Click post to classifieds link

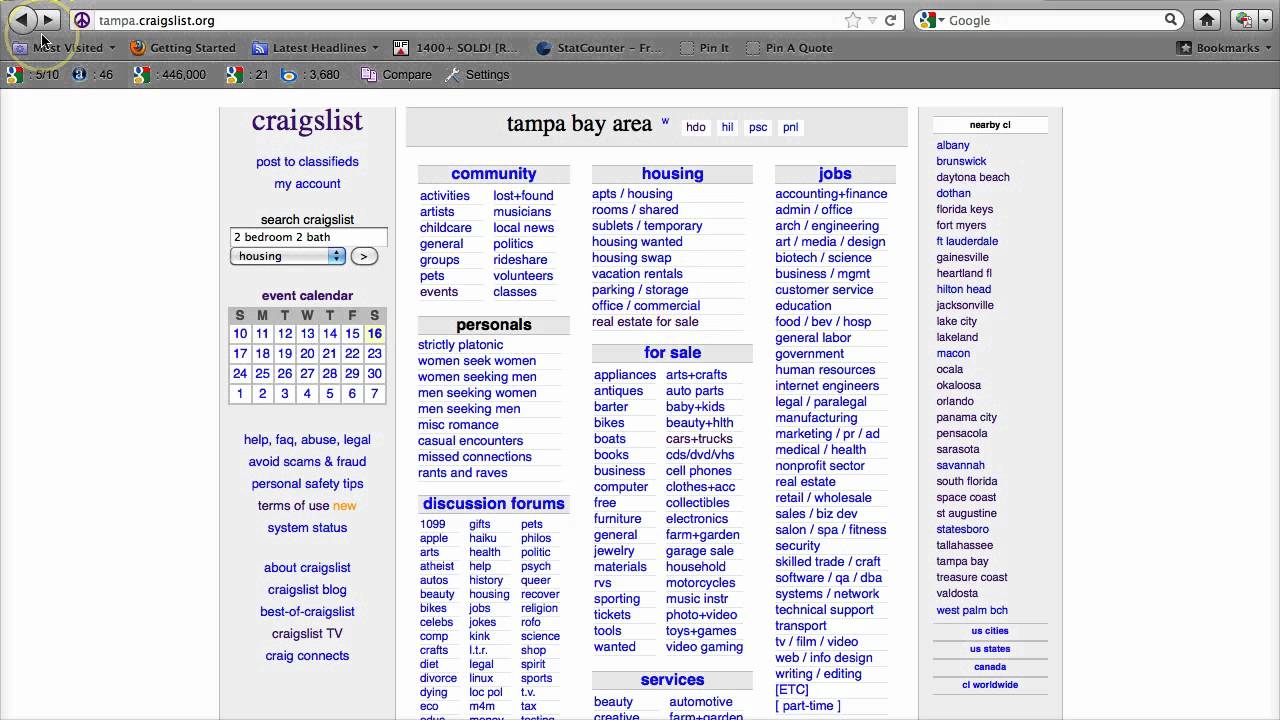[307, 162]
